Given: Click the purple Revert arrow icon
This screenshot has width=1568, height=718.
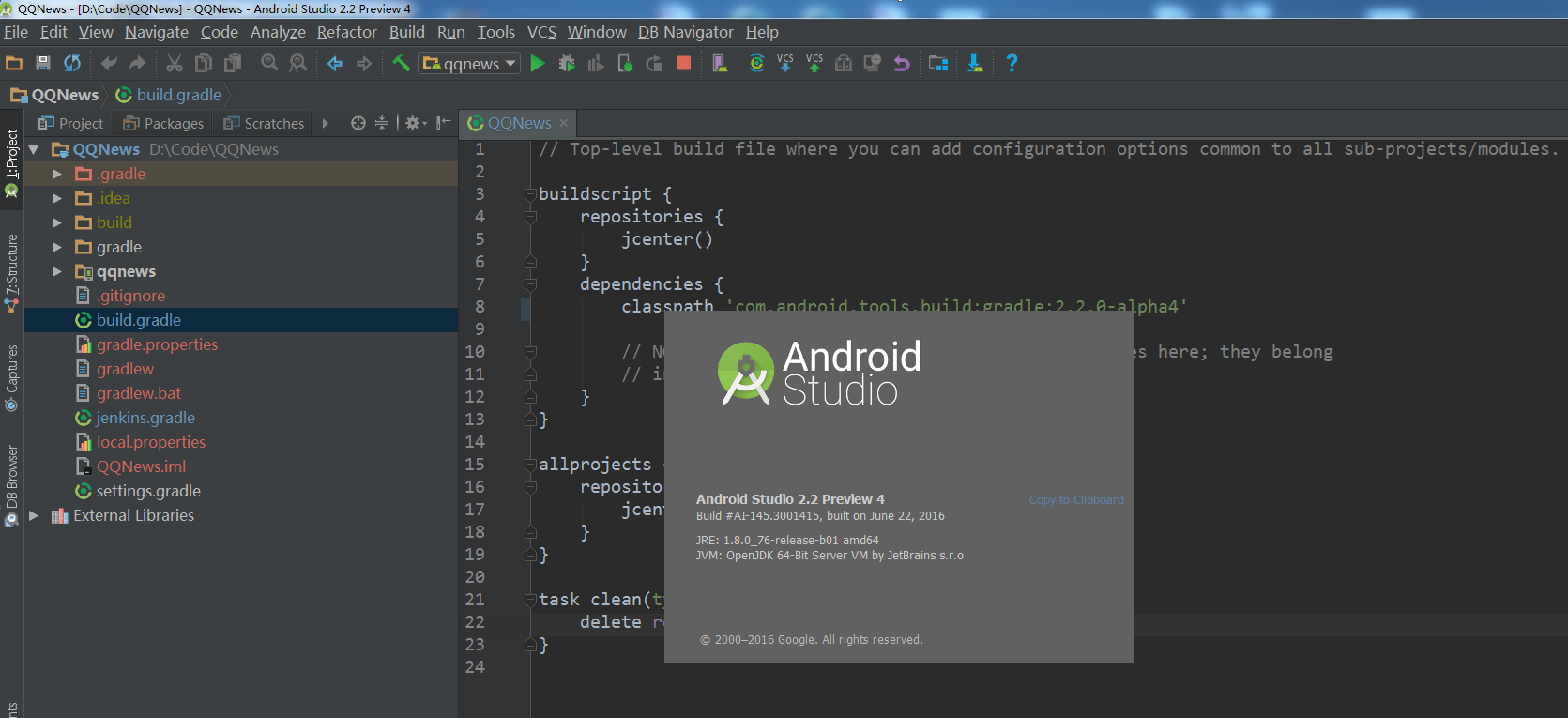Looking at the screenshot, I should (x=902, y=63).
